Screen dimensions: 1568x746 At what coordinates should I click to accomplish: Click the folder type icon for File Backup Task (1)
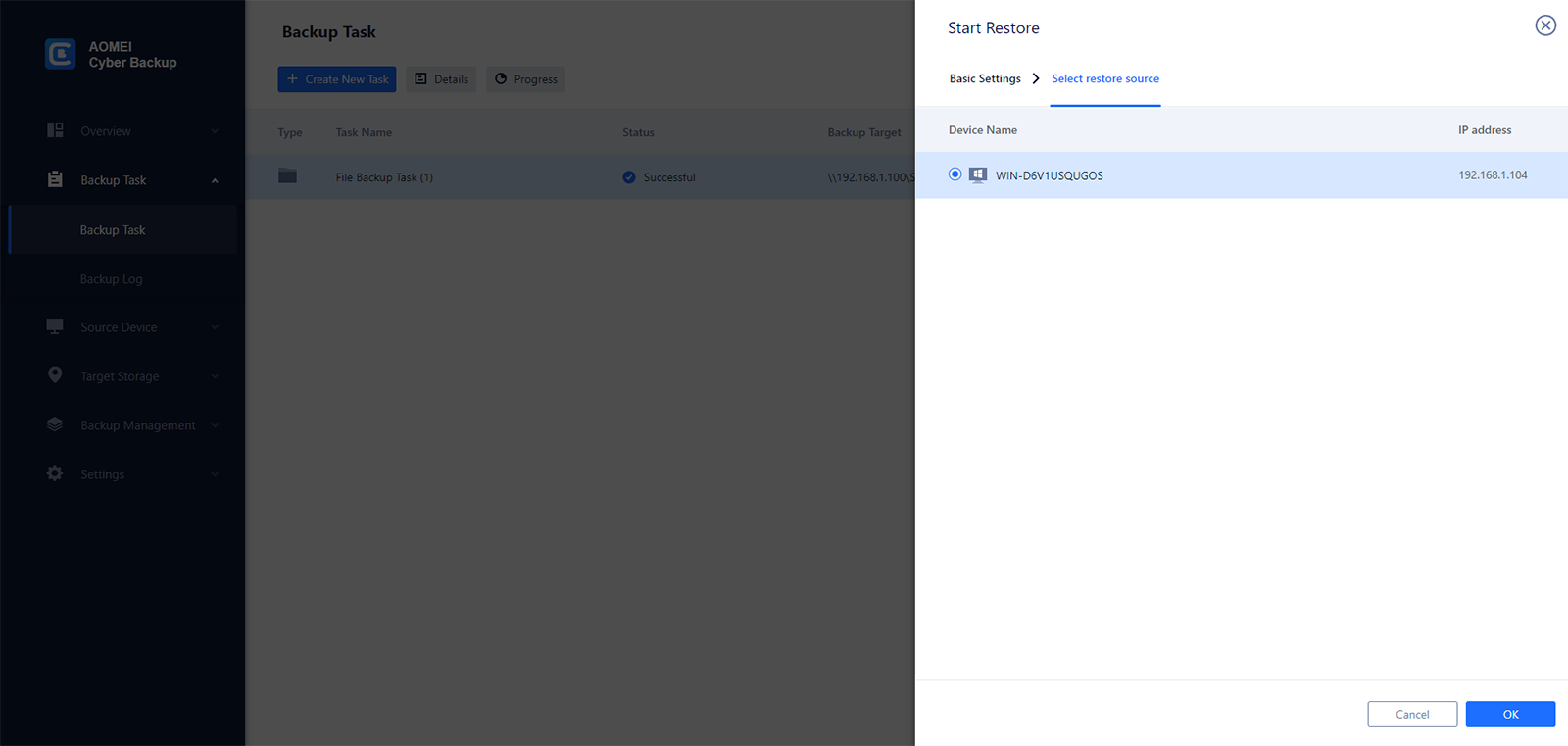(287, 176)
